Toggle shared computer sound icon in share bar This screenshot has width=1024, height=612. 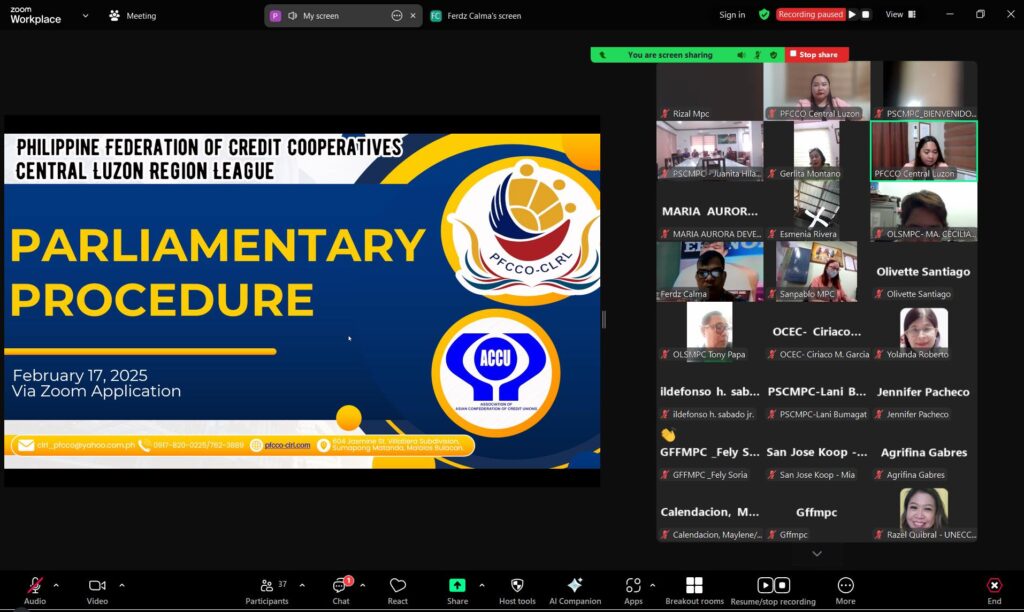pos(741,55)
